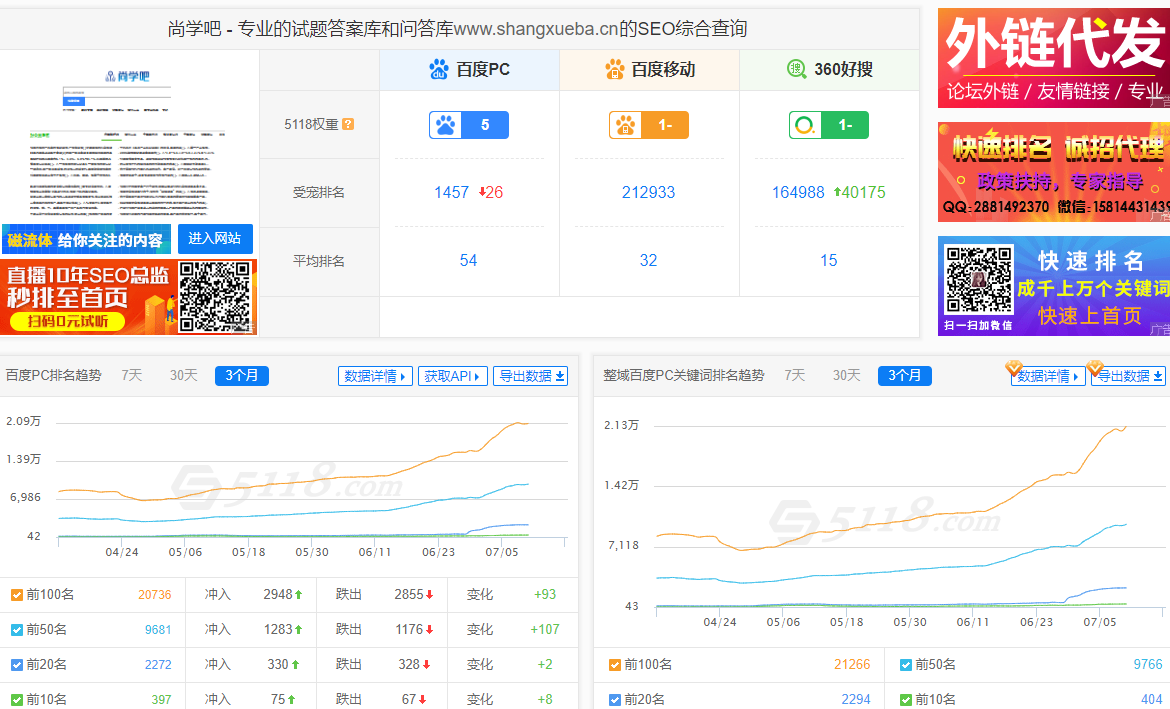Toggle the 前20名 checkbox in left panel
Screen dimensions: 1170x709
click(x=16, y=665)
